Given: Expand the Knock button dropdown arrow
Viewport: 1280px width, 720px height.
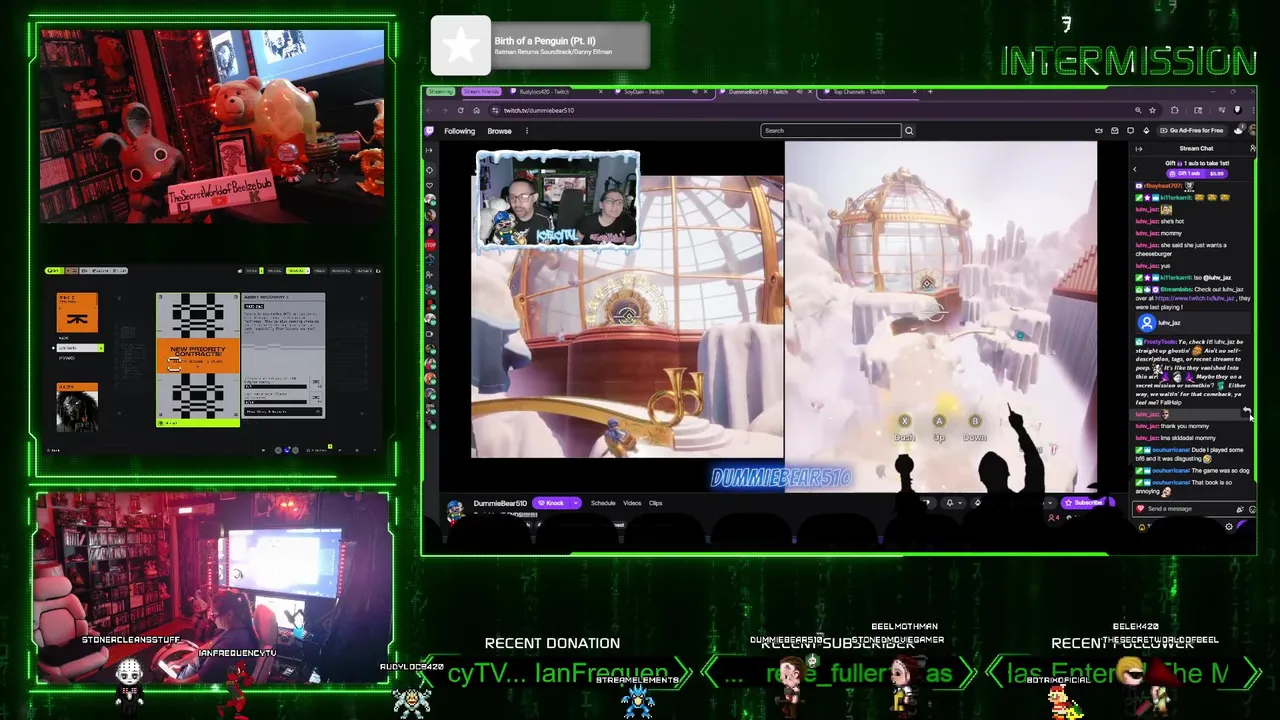Looking at the screenshot, I should [x=575, y=503].
